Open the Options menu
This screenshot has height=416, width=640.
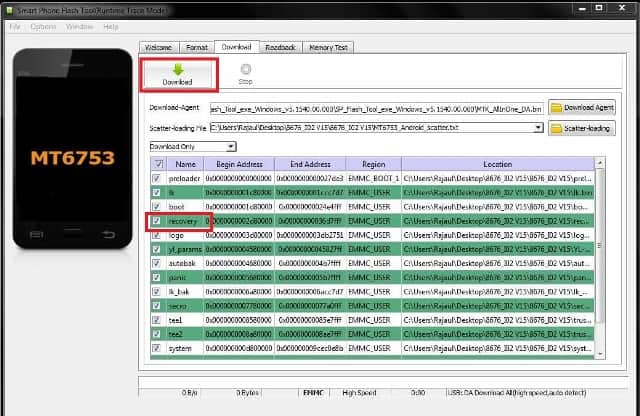pos(43,27)
